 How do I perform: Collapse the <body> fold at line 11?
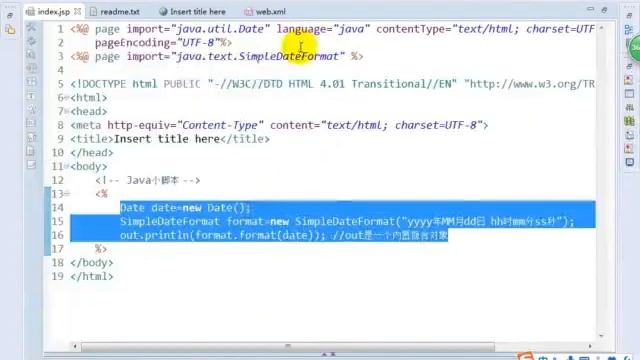coord(67,167)
